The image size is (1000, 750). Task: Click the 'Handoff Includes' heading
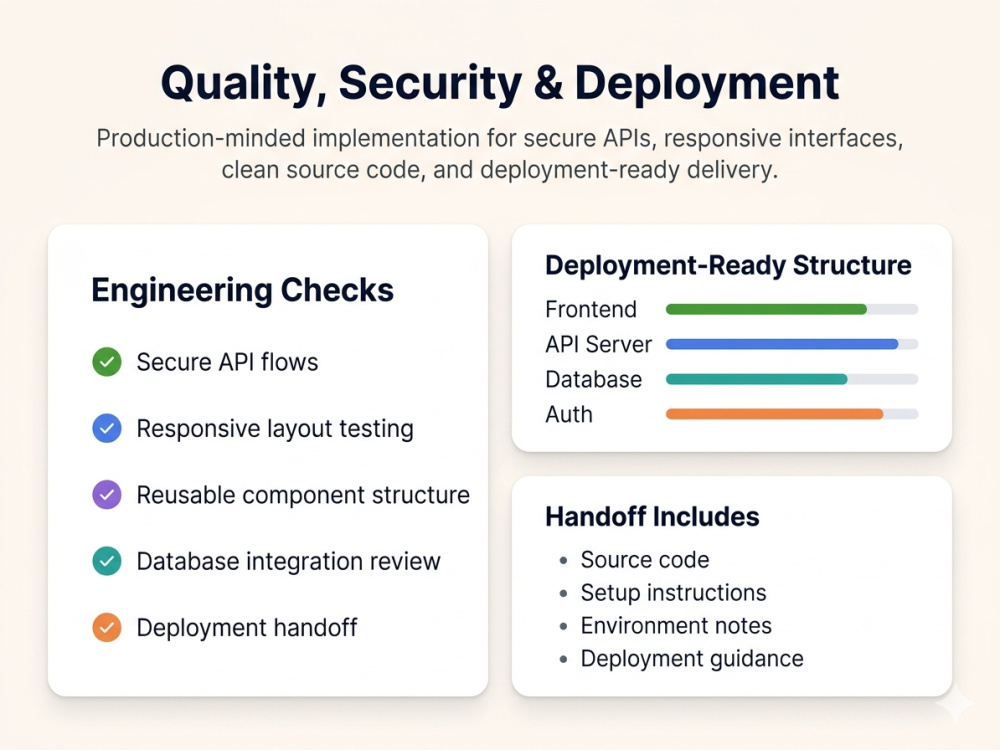click(x=652, y=517)
